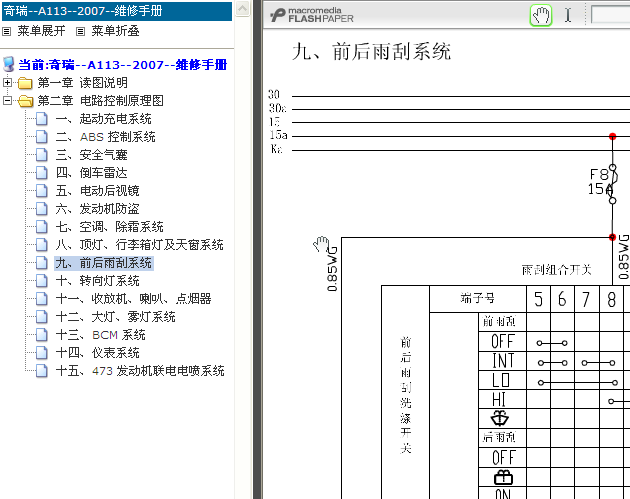Expand all menus with 菜单展开
The height and width of the screenshot is (499, 630).
(41, 31)
